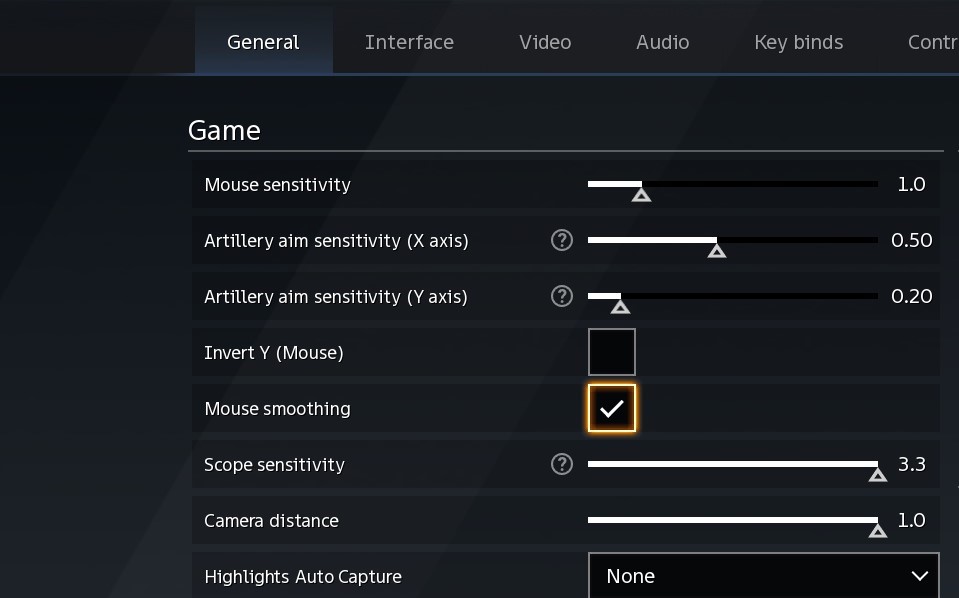Click the Mouse sensitivity slider handle
The height and width of the screenshot is (598, 959).
[641, 195]
